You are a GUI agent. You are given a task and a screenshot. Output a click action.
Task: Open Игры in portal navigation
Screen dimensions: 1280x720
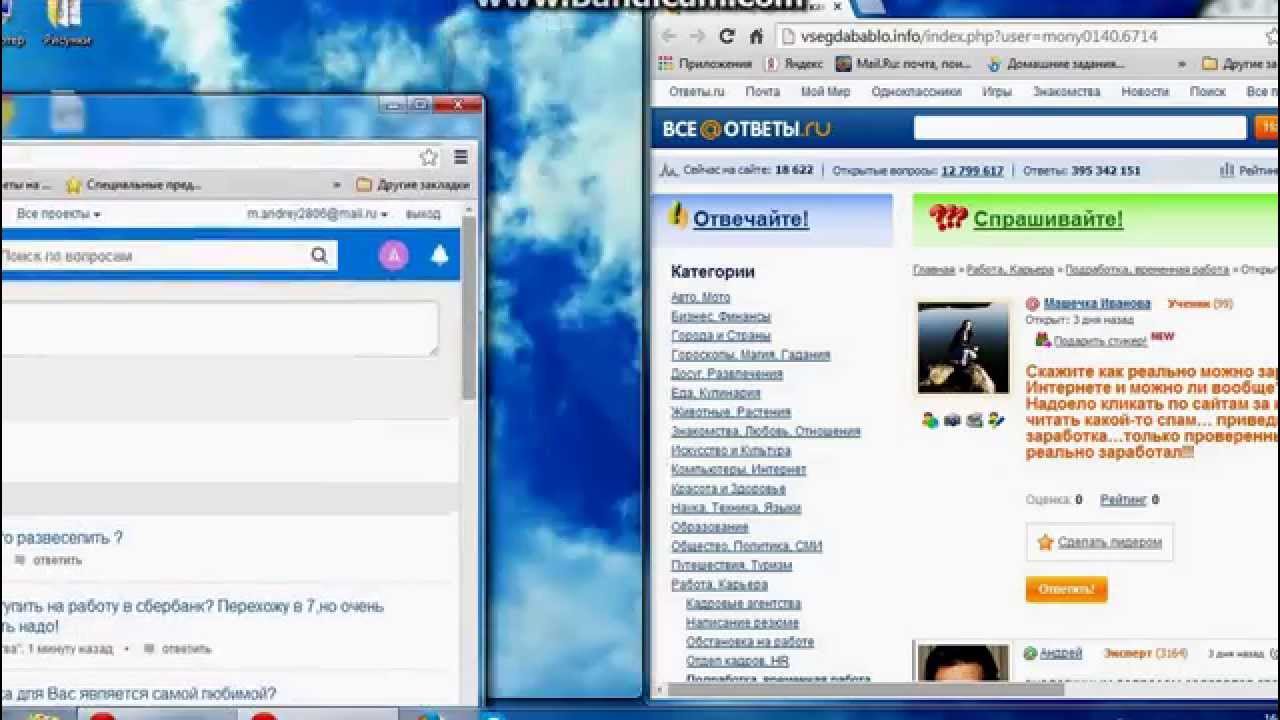[x=997, y=91]
